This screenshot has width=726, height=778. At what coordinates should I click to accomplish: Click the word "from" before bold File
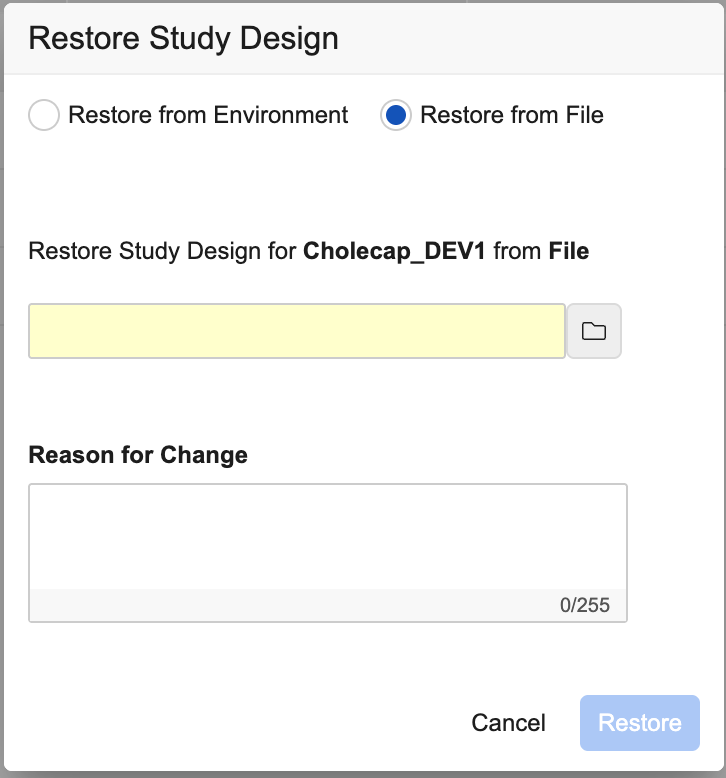tap(517, 251)
